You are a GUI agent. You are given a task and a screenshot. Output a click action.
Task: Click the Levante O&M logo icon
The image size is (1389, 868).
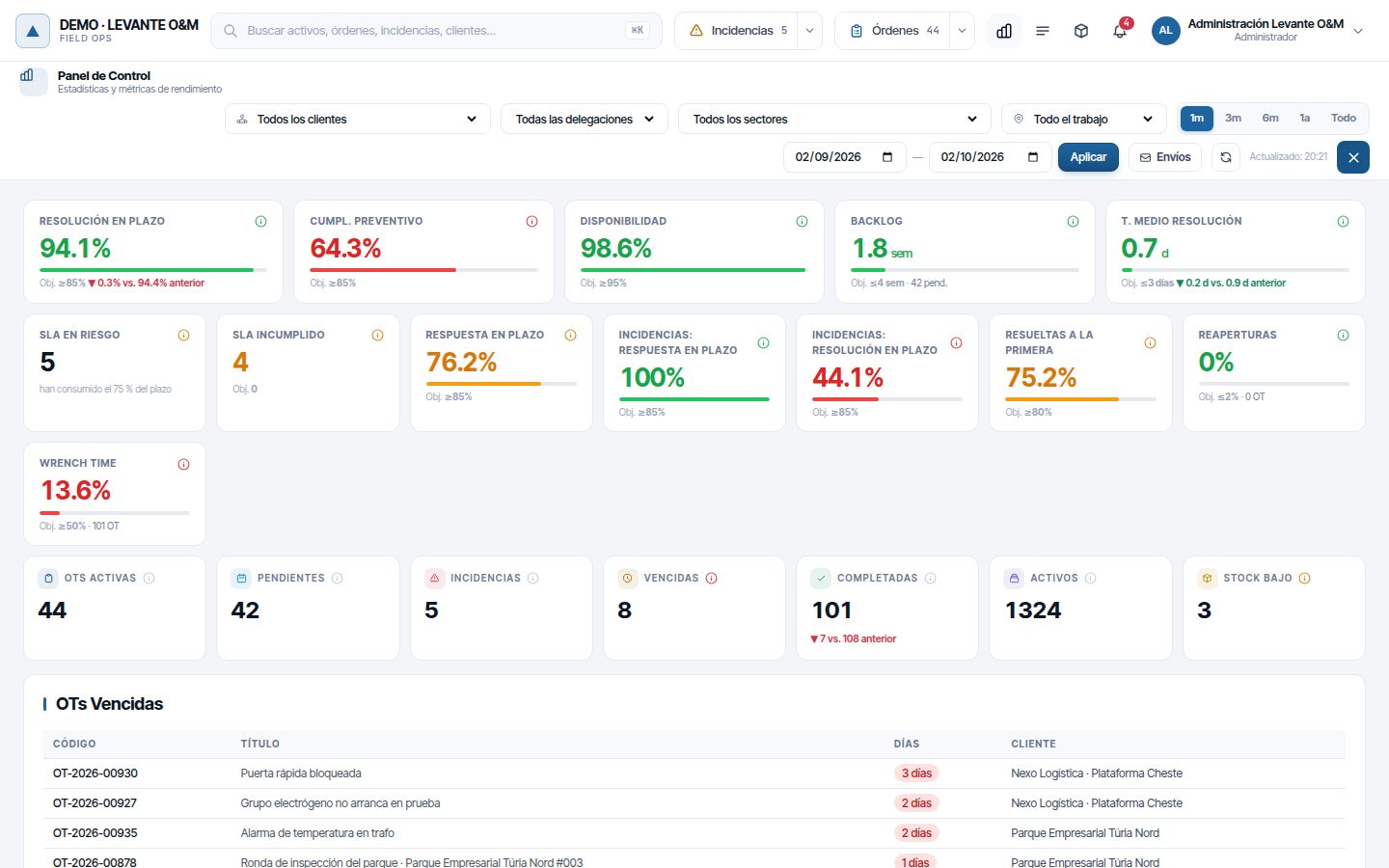pyautogui.click(x=33, y=31)
